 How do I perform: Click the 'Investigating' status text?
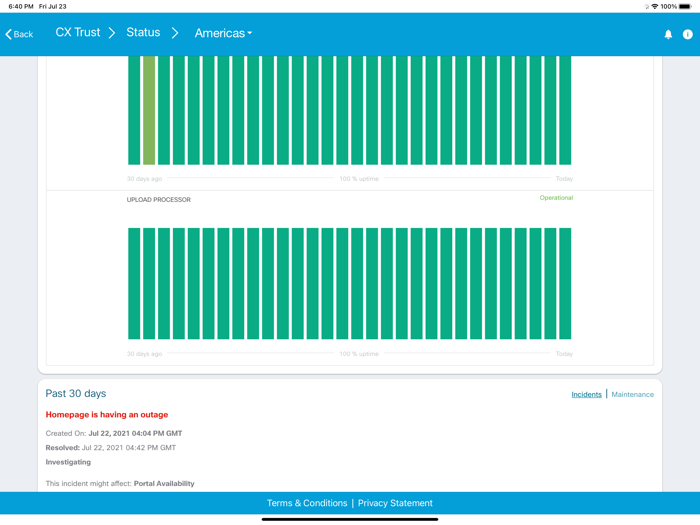click(x=68, y=462)
